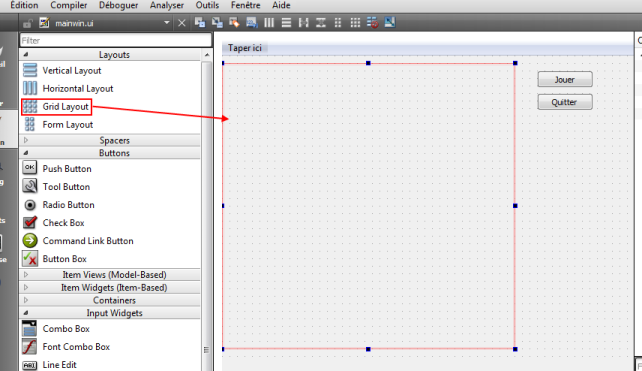Click the widget box vertical scrollbar
This screenshot has width=642, height=371.
[x=207, y=210]
